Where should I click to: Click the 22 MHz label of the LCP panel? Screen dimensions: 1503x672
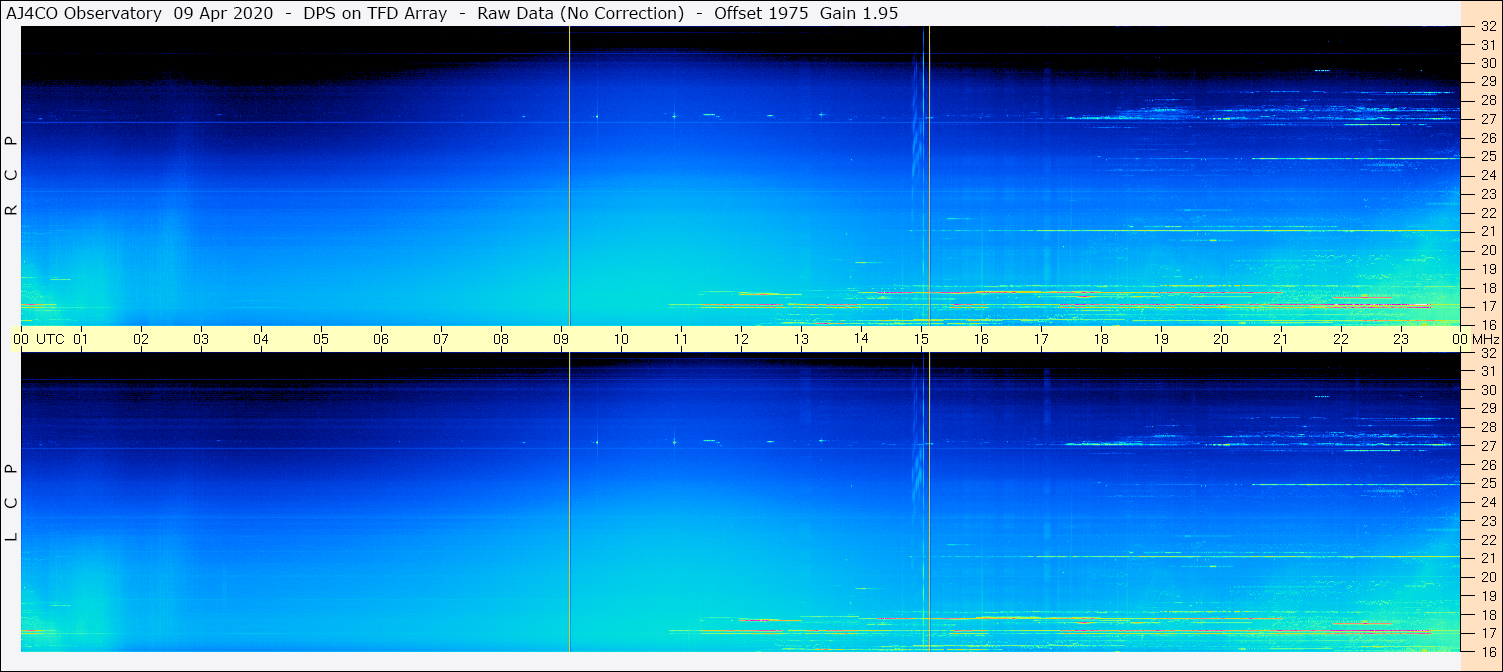click(1487, 539)
